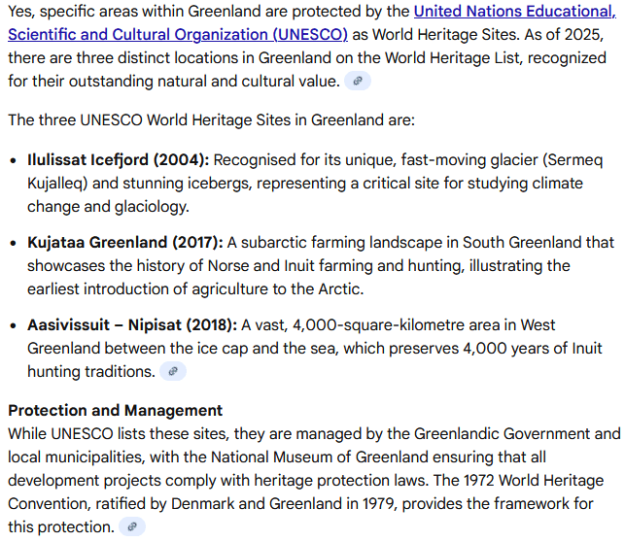Follow the 'United Nations Educational,' hyperlink

(x=515, y=11)
